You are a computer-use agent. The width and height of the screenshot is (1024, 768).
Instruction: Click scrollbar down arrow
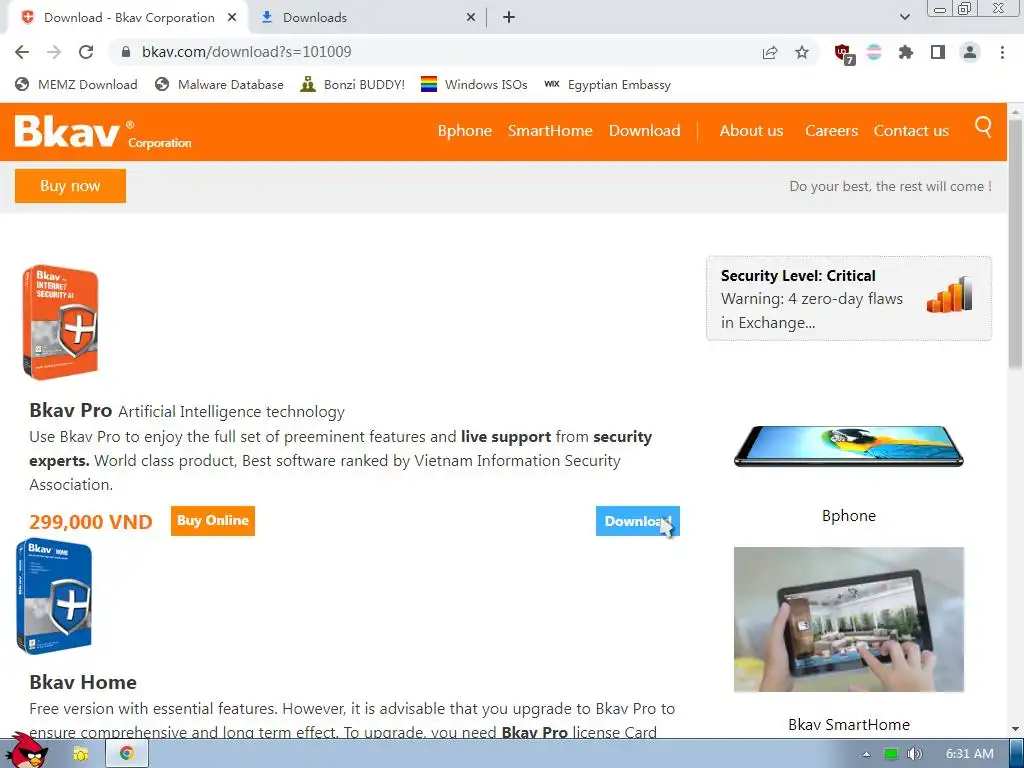[x=1016, y=729]
